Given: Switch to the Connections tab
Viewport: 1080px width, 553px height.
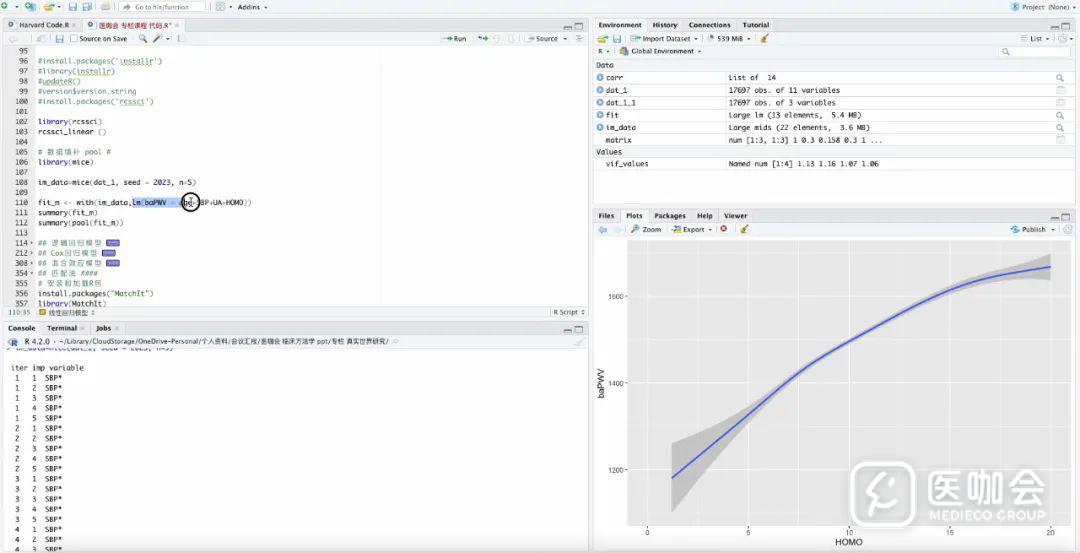Looking at the screenshot, I should [709, 25].
